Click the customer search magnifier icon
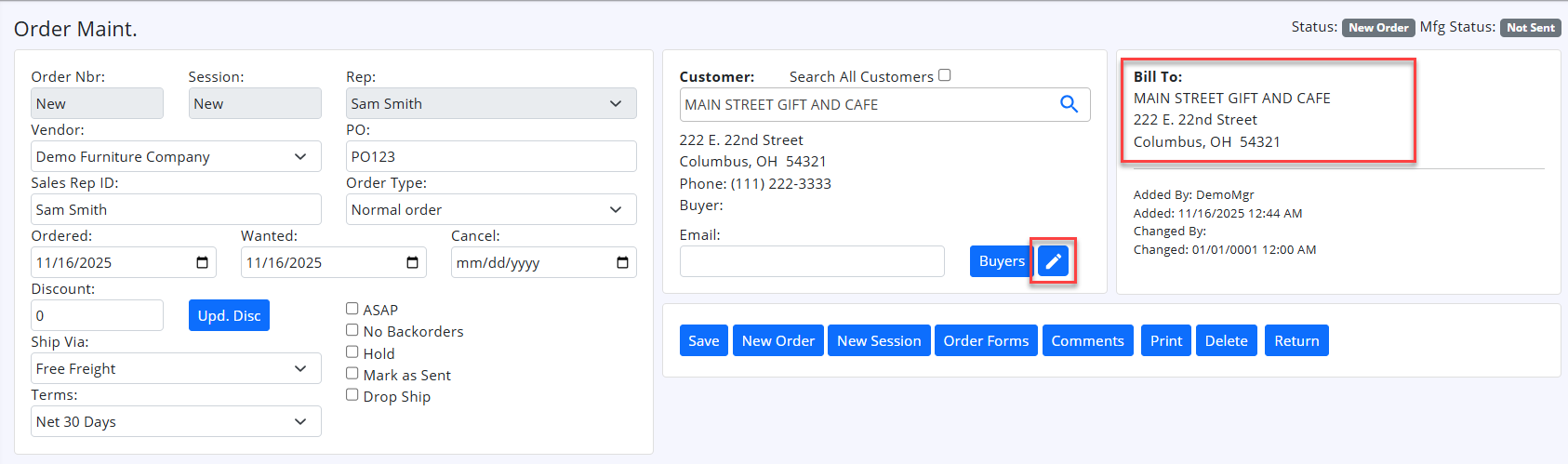 pyautogui.click(x=1069, y=104)
